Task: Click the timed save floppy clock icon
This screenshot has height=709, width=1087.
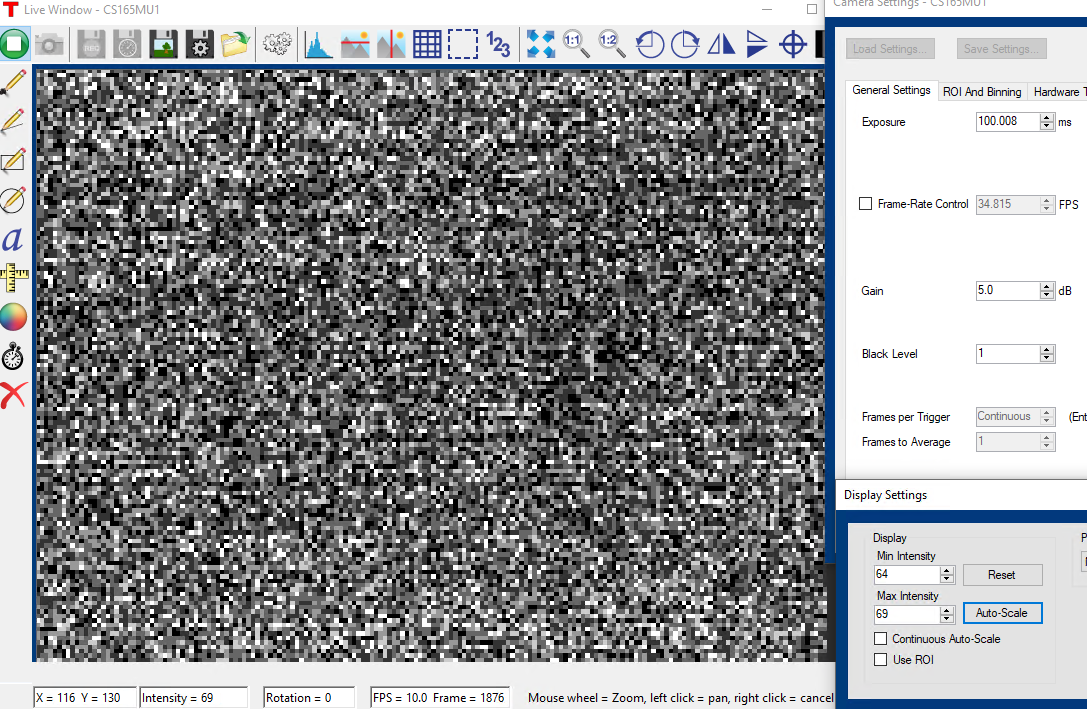Action: pos(127,45)
